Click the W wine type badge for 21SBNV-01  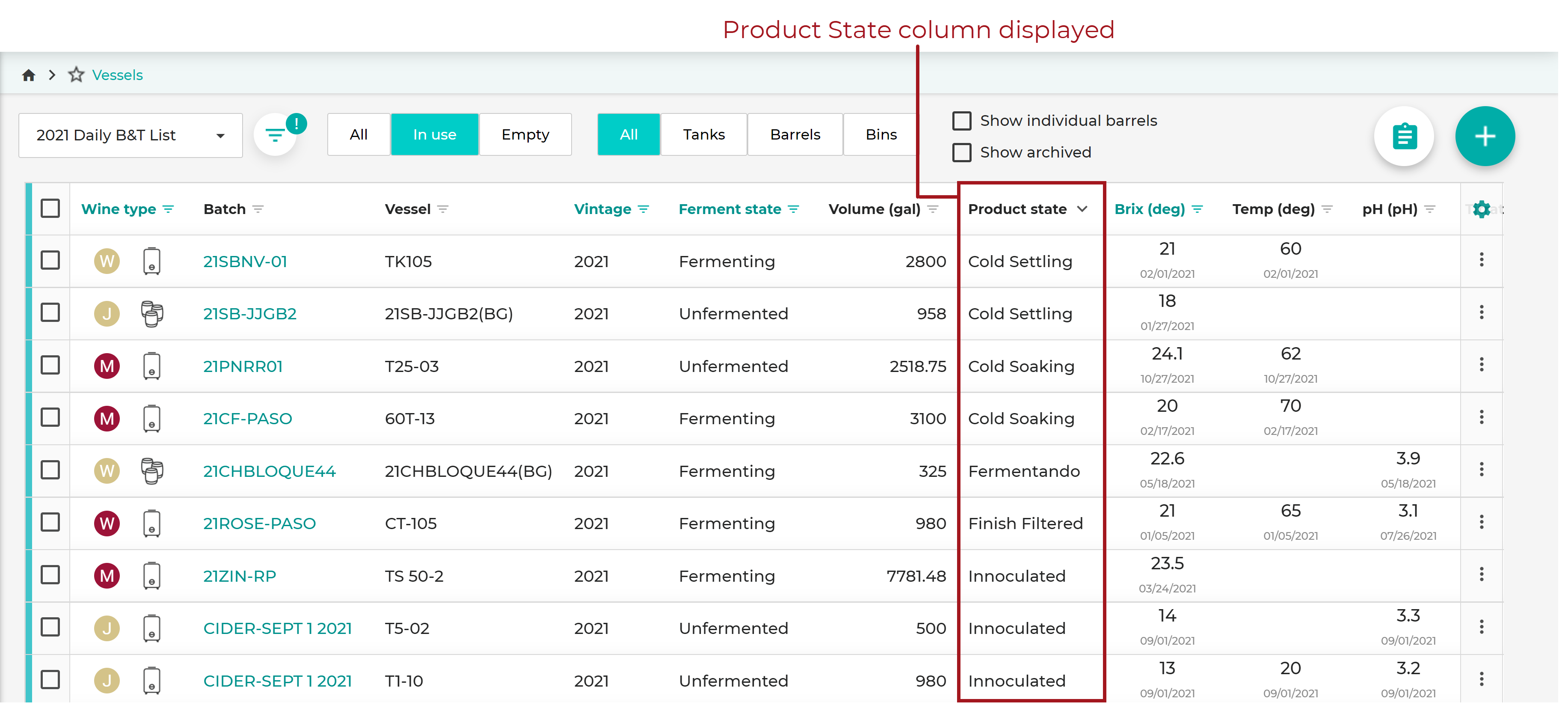(x=107, y=262)
